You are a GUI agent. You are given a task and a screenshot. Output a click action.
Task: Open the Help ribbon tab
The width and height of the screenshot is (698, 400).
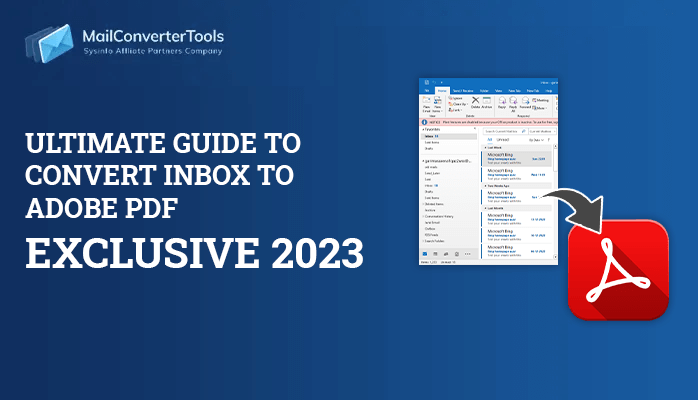coord(548,90)
